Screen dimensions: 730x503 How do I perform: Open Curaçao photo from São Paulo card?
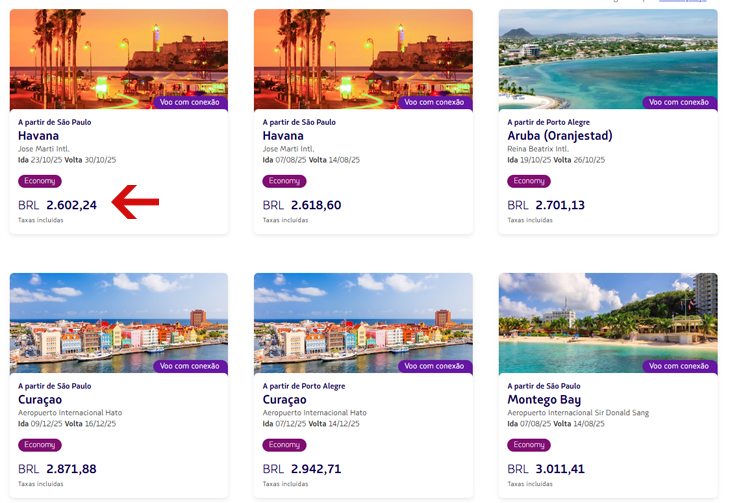[x=119, y=323]
